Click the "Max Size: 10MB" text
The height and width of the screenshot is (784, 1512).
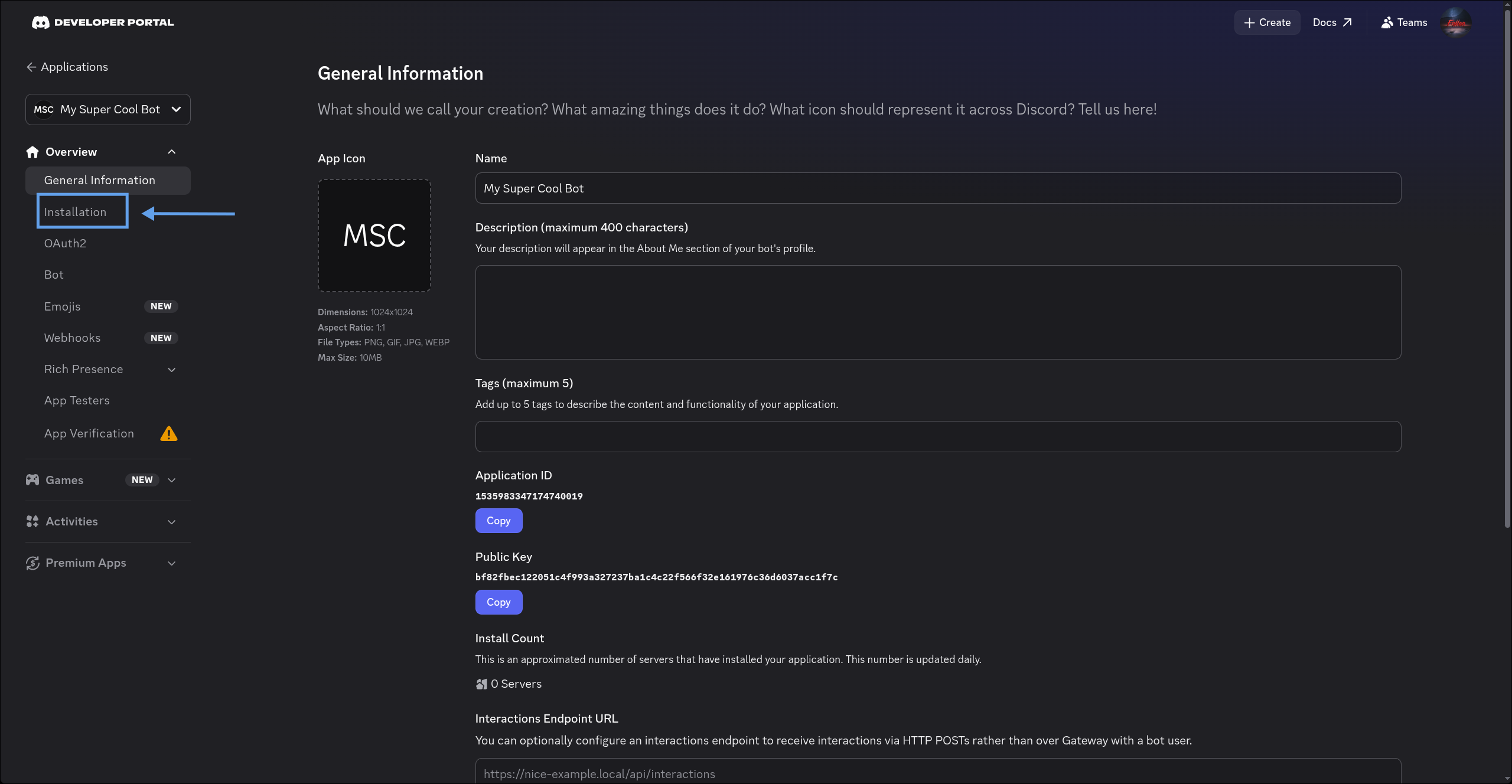click(350, 358)
